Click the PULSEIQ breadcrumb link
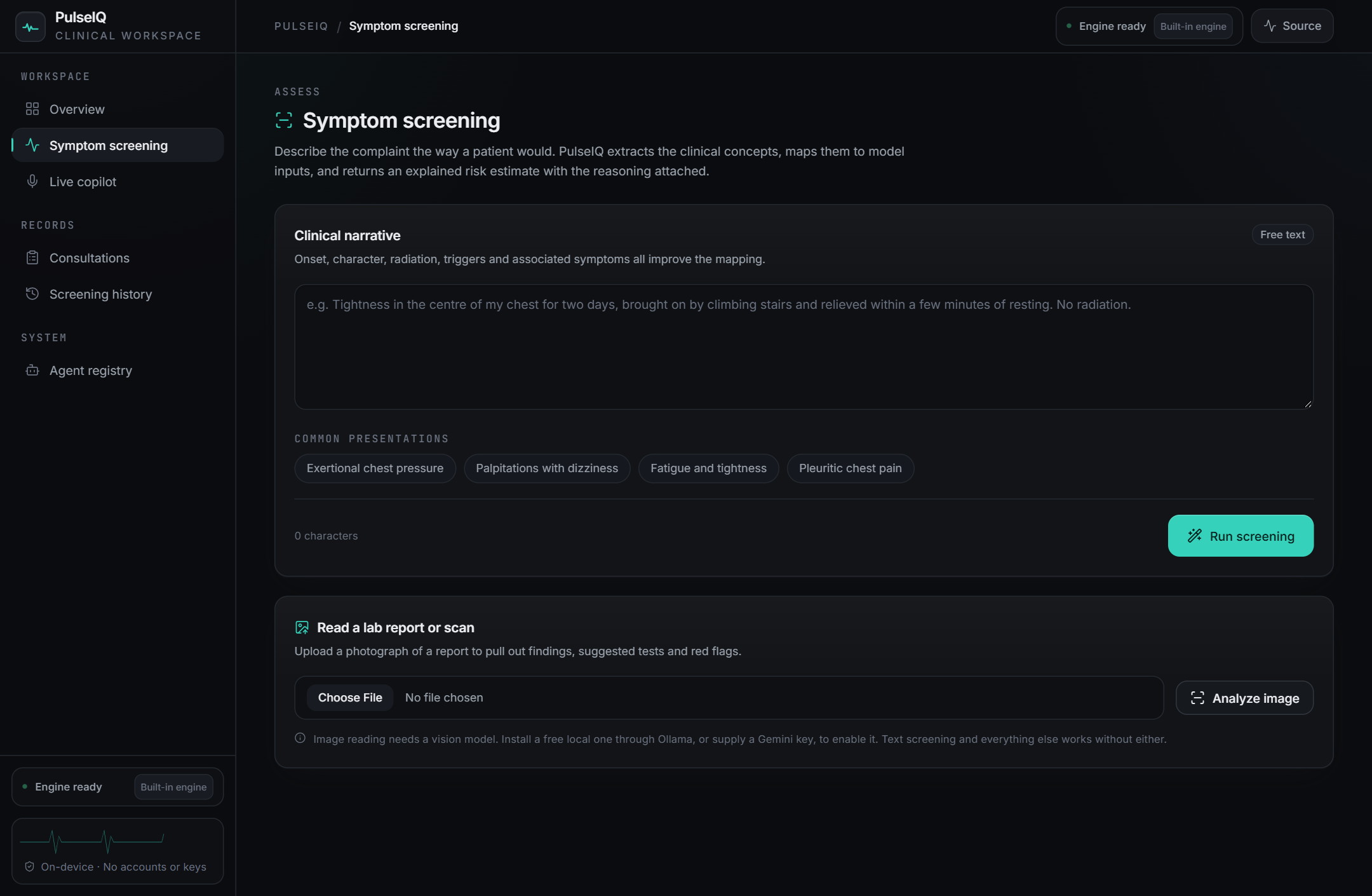The image size is (1372, 896). (x=301, y=26)
